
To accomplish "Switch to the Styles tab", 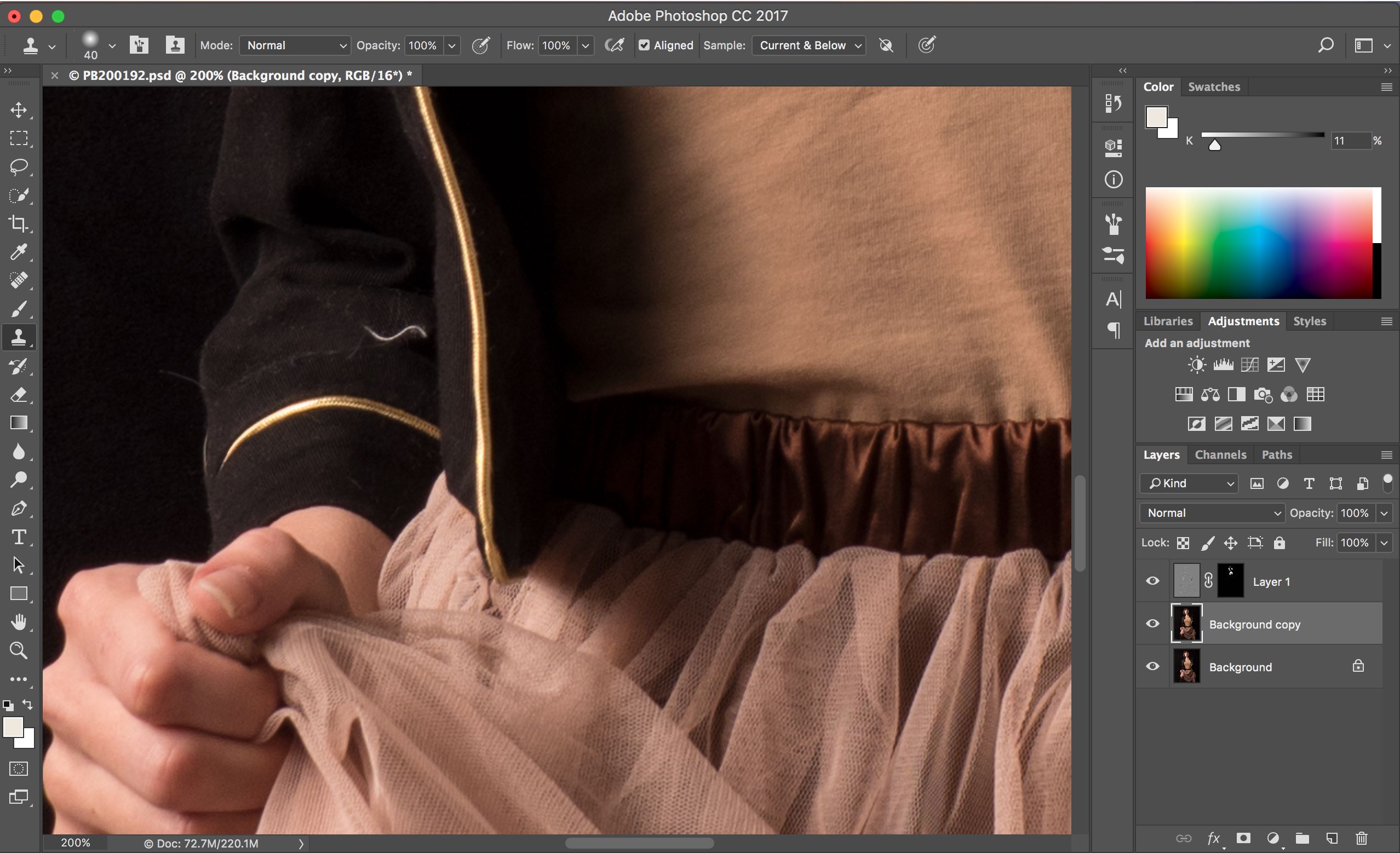I will [x=1309, y=321].
